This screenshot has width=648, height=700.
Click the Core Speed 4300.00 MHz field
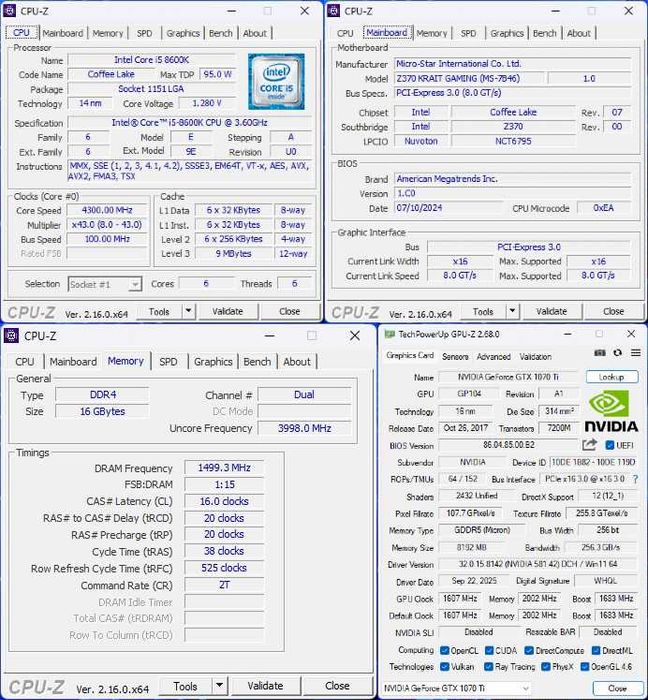[x=107, y=210]
